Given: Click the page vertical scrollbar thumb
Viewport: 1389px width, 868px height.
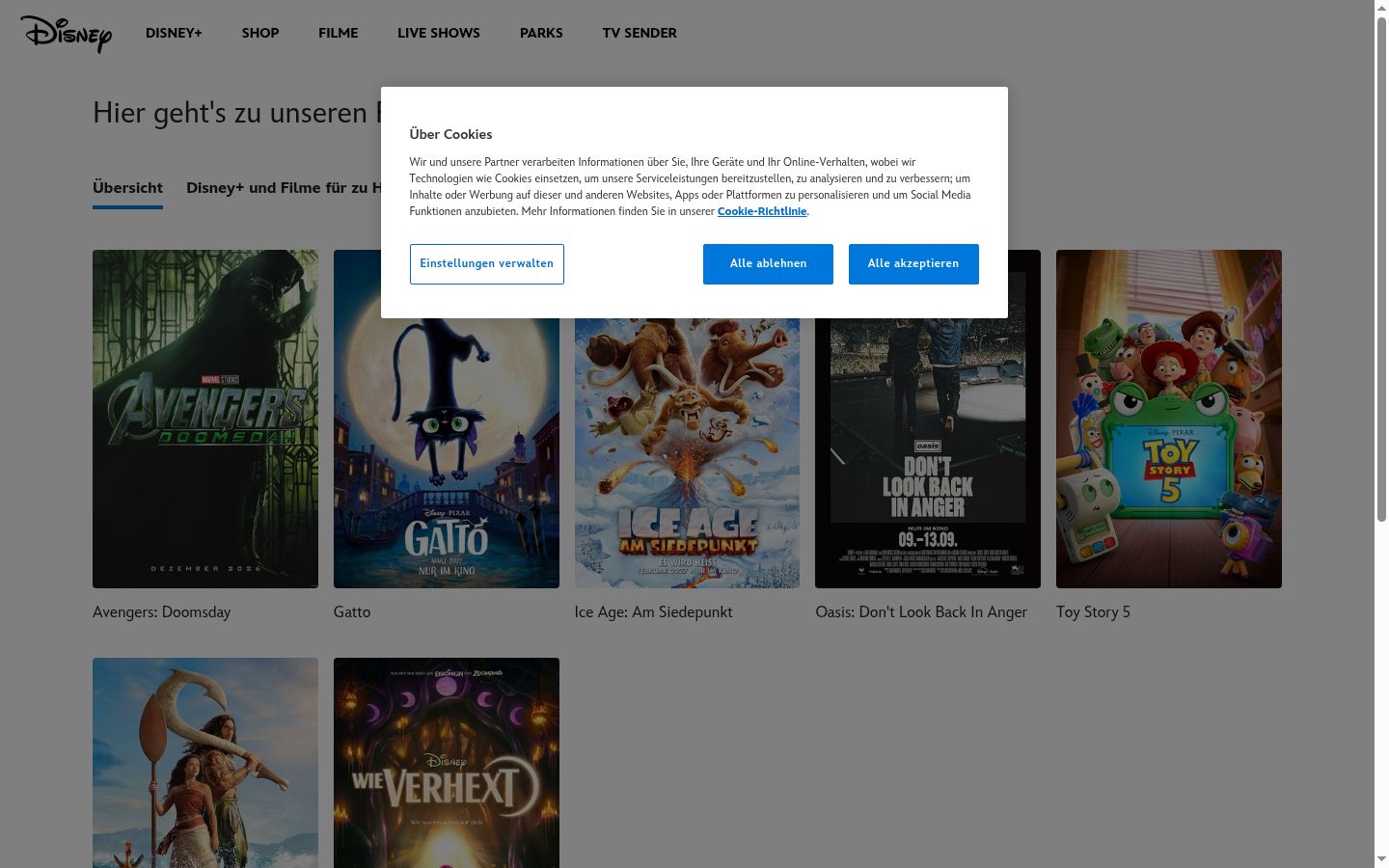Looking at the screenshot, I should [1381, 268].
